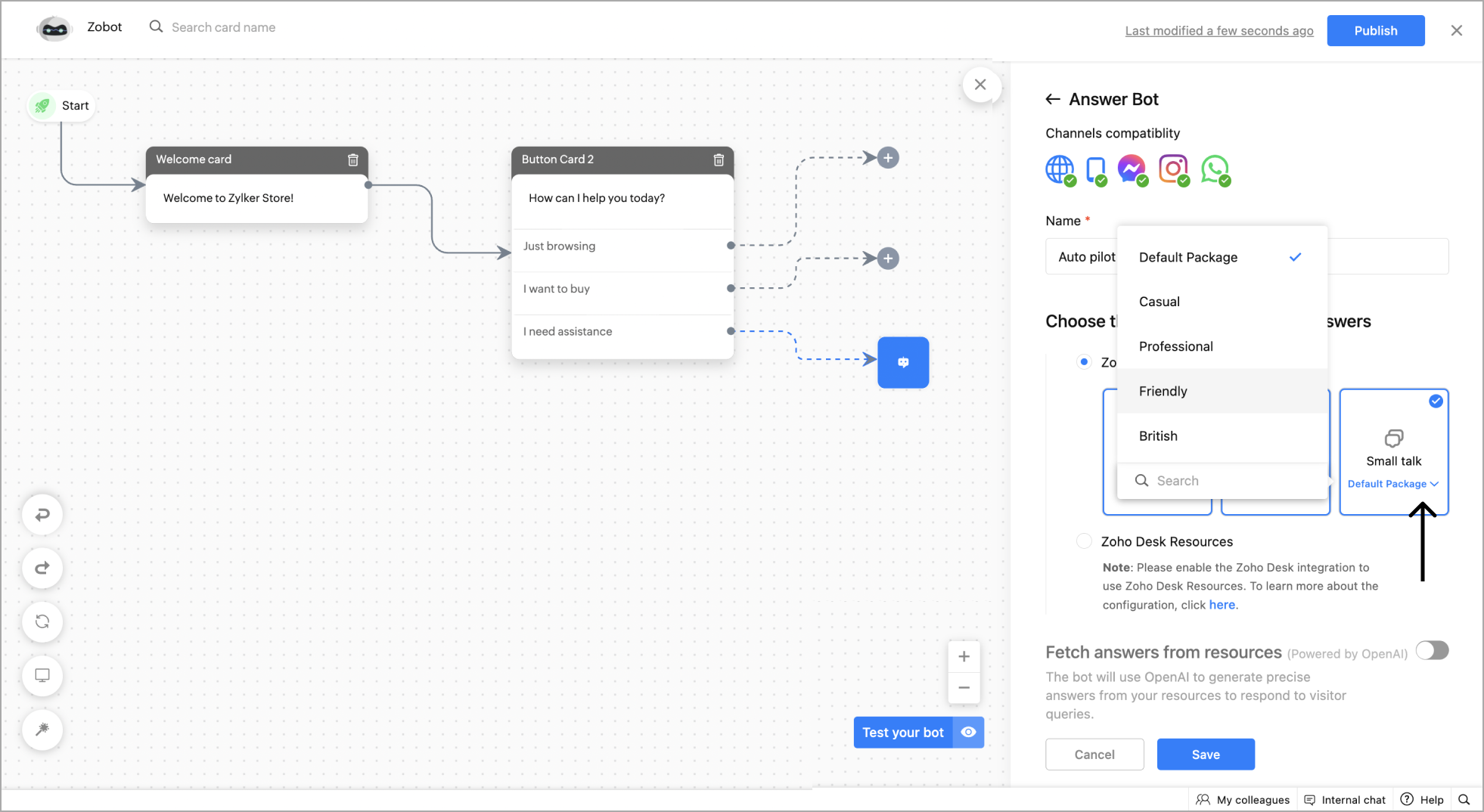Delete Button Card 2 using trash icon

tap(719, 160)
